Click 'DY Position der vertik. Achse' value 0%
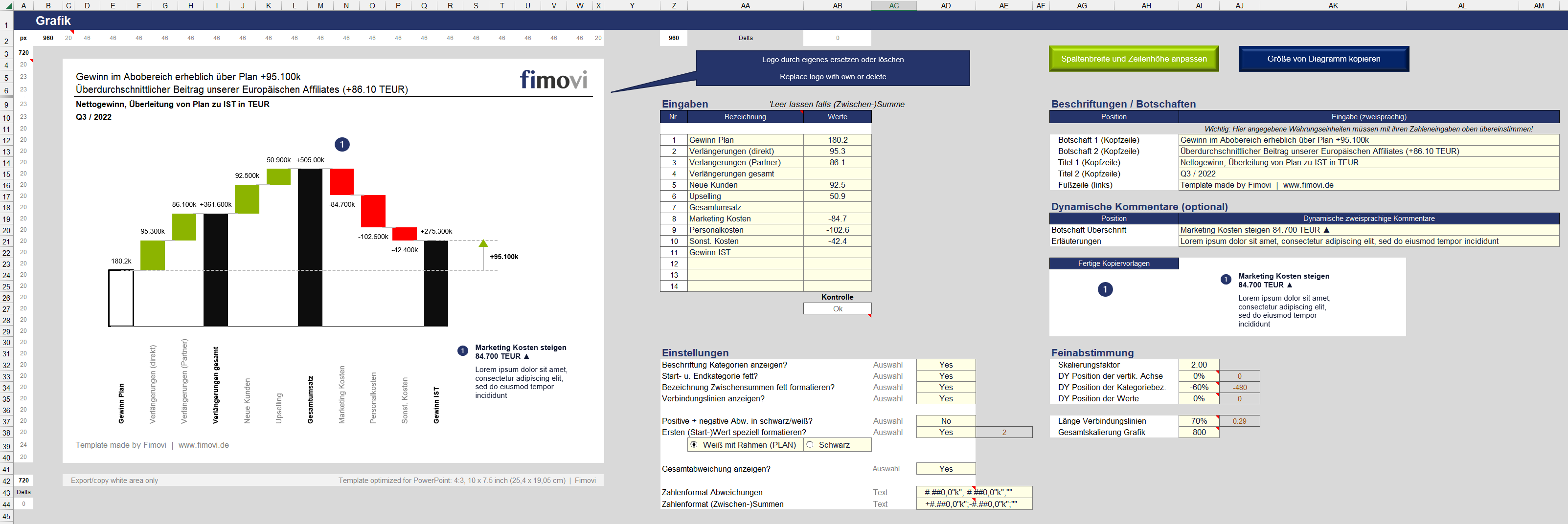The height and width of the screenshot is (524, 1568). 1199,376
